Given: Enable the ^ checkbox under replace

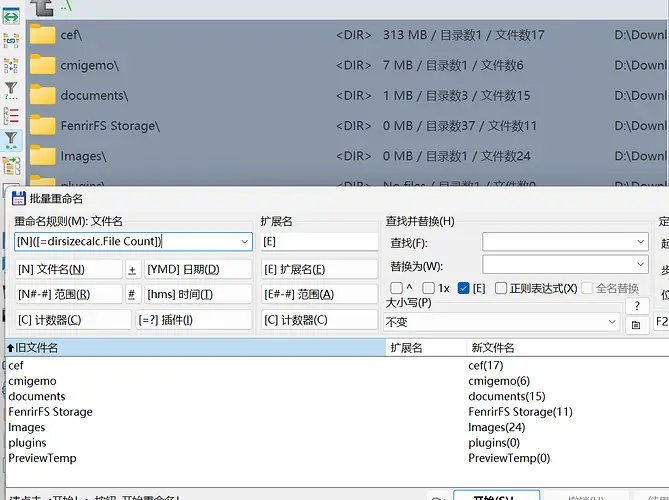Looking at the screenshot, I should (396, 288).
